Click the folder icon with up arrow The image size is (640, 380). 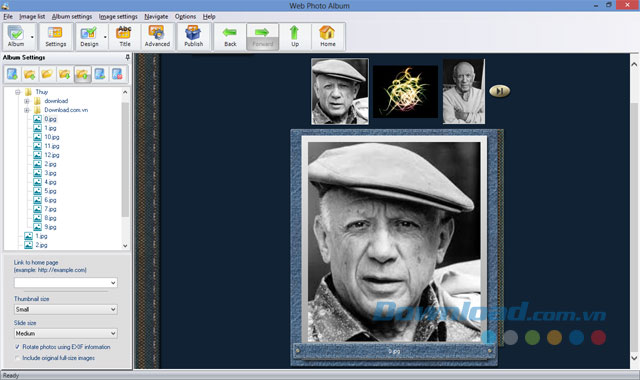tap(82, 74)
